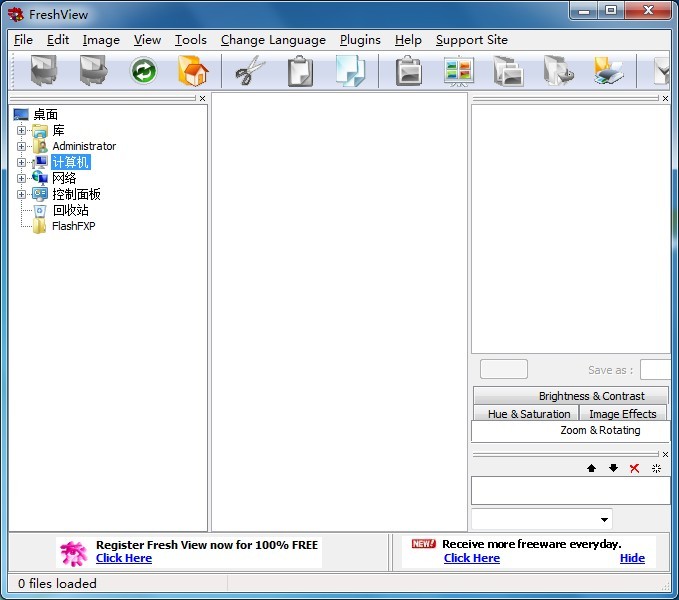Expand the 计算机 tree node
Screen dimensions: 679x600
[21, 162]
